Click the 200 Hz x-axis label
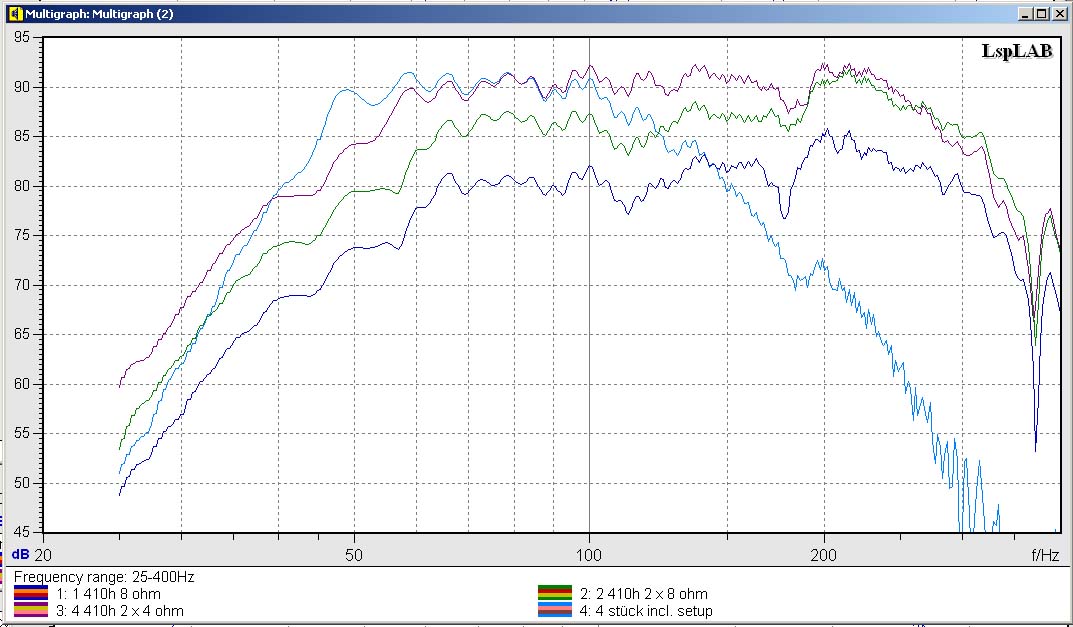This screenshot has width=1073, height=627. click(x=824, y=554)
